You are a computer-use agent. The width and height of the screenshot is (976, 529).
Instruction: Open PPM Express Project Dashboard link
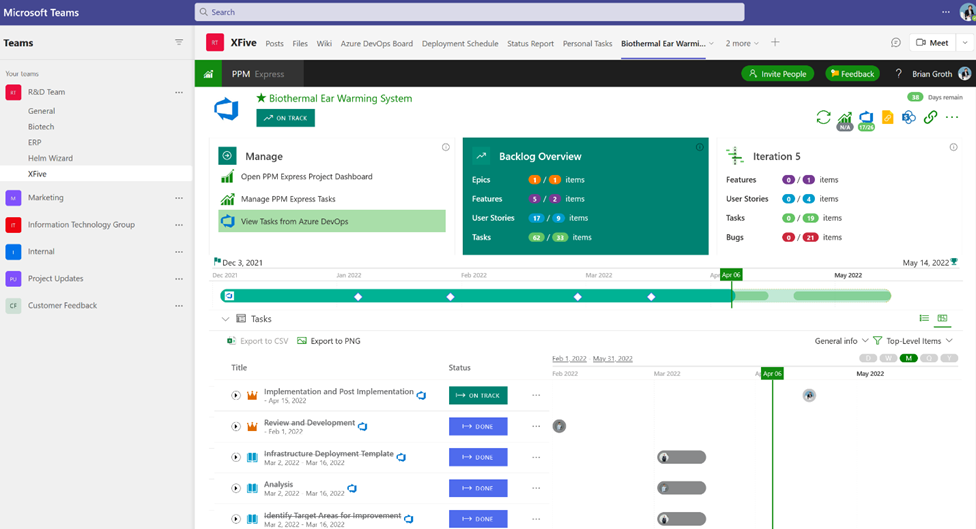307,177
